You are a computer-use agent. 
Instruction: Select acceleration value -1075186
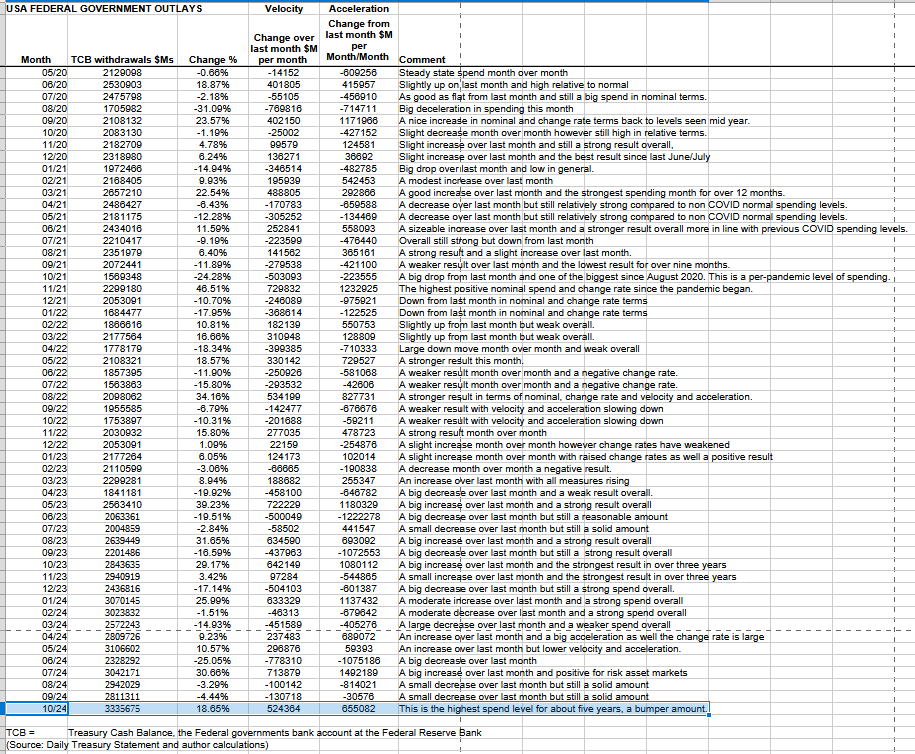point(358,661)
